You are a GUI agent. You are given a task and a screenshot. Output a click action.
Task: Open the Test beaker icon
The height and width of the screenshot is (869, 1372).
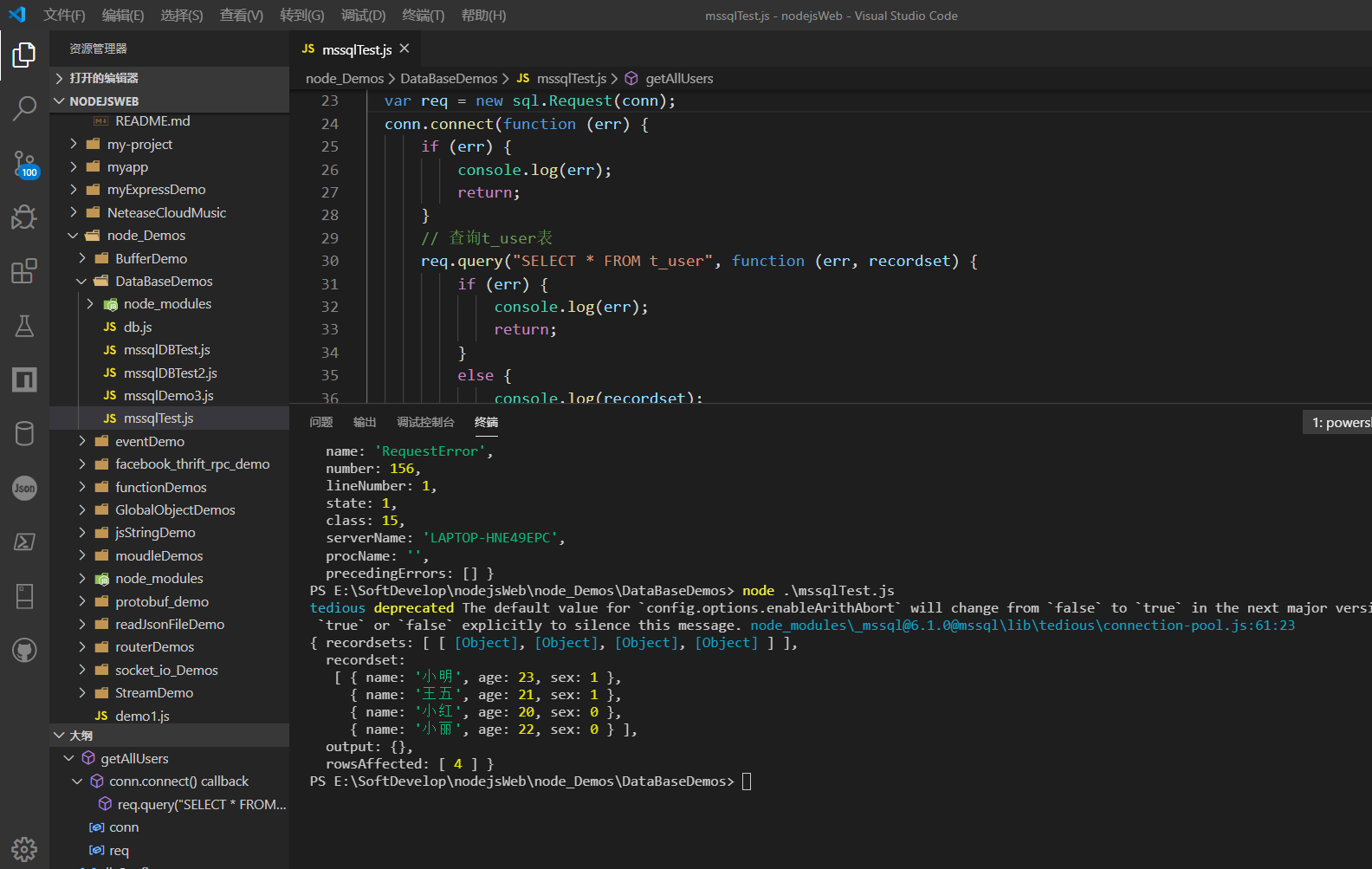tap(24, 326)
